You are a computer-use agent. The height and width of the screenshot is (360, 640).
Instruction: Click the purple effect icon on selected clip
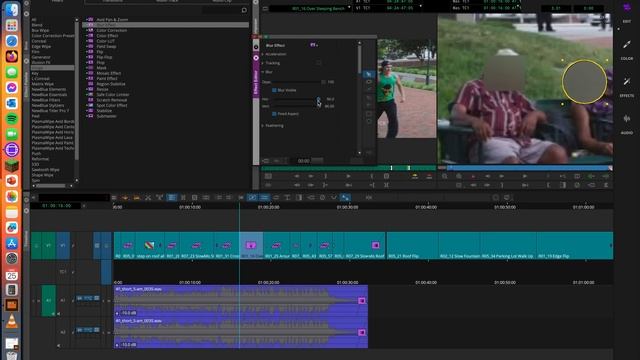tap(251, 245)
